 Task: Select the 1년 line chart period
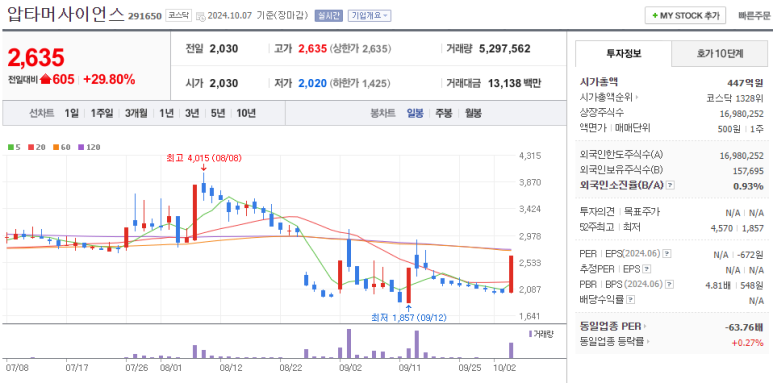point(166,113)
